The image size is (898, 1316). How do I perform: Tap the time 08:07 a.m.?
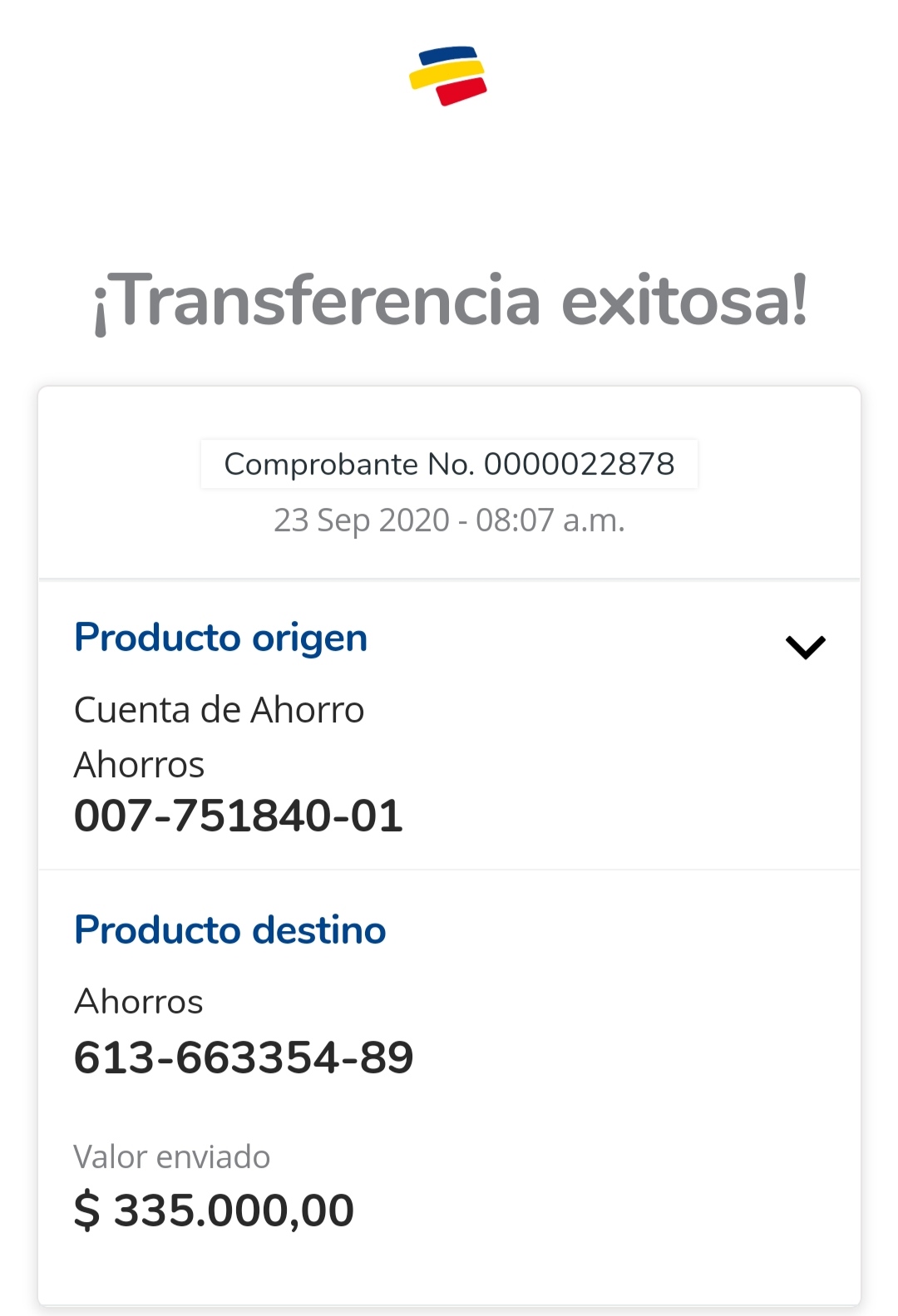tap(550, 520)
